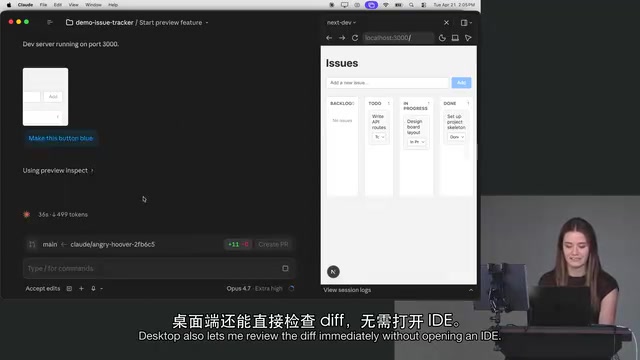Screen dimensions: 640x360
Task: Open status dropdown on Set up project skeleton card
Action: pos(456,137)
